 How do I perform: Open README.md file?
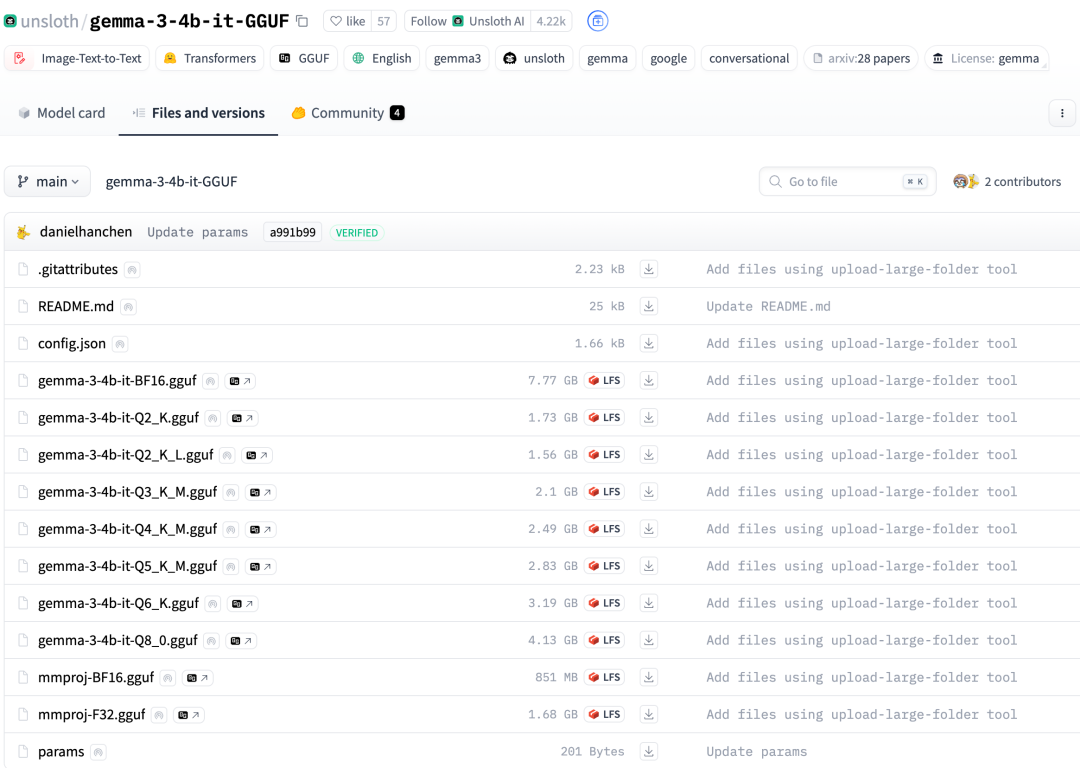[76, 307]
